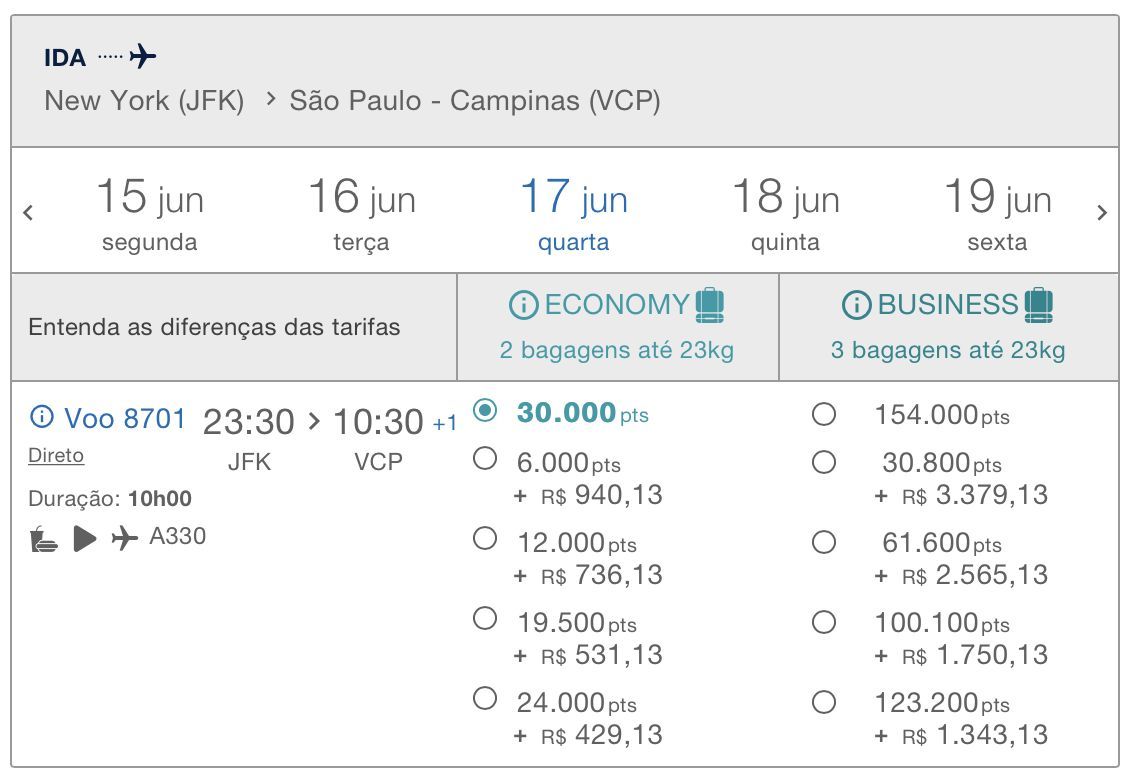Viewport: 1128px width, 780px height.
Task: Open Entenda as diferenças das tarifas
Action: 214,327
